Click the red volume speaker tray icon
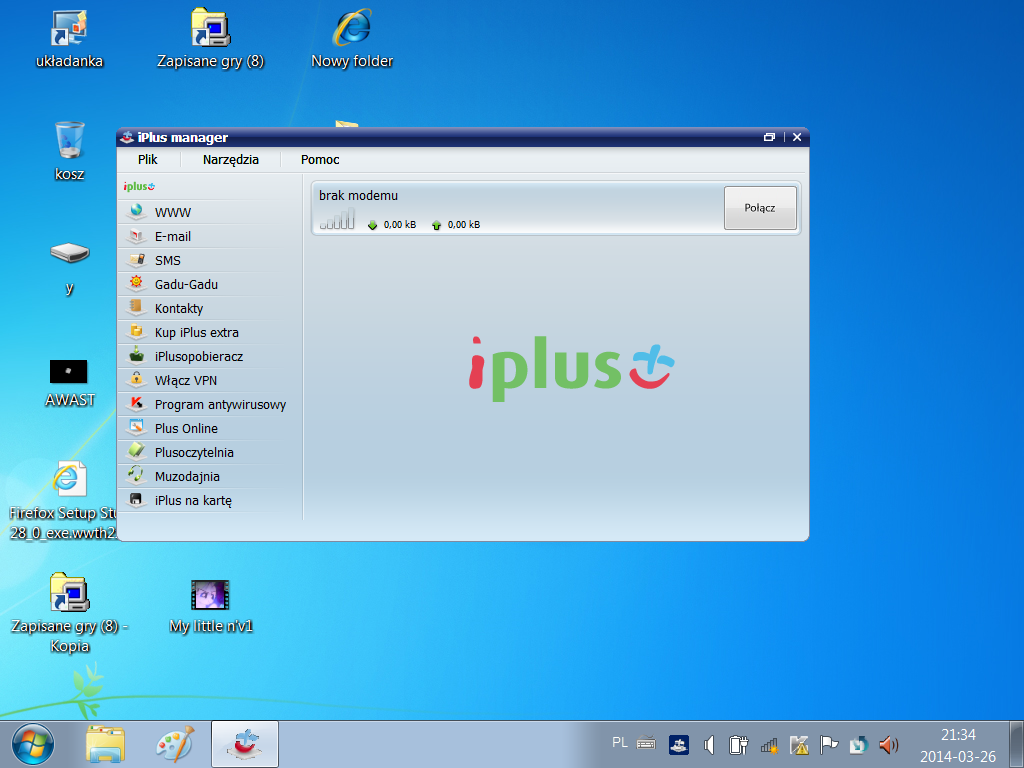Screen dimensions: 1024x768 888,744
